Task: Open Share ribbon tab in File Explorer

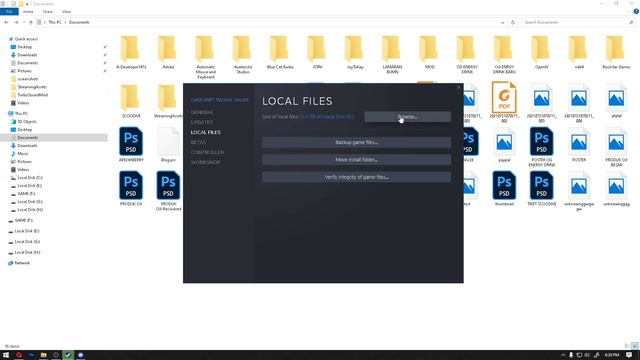Action: (x=48, y=12)
